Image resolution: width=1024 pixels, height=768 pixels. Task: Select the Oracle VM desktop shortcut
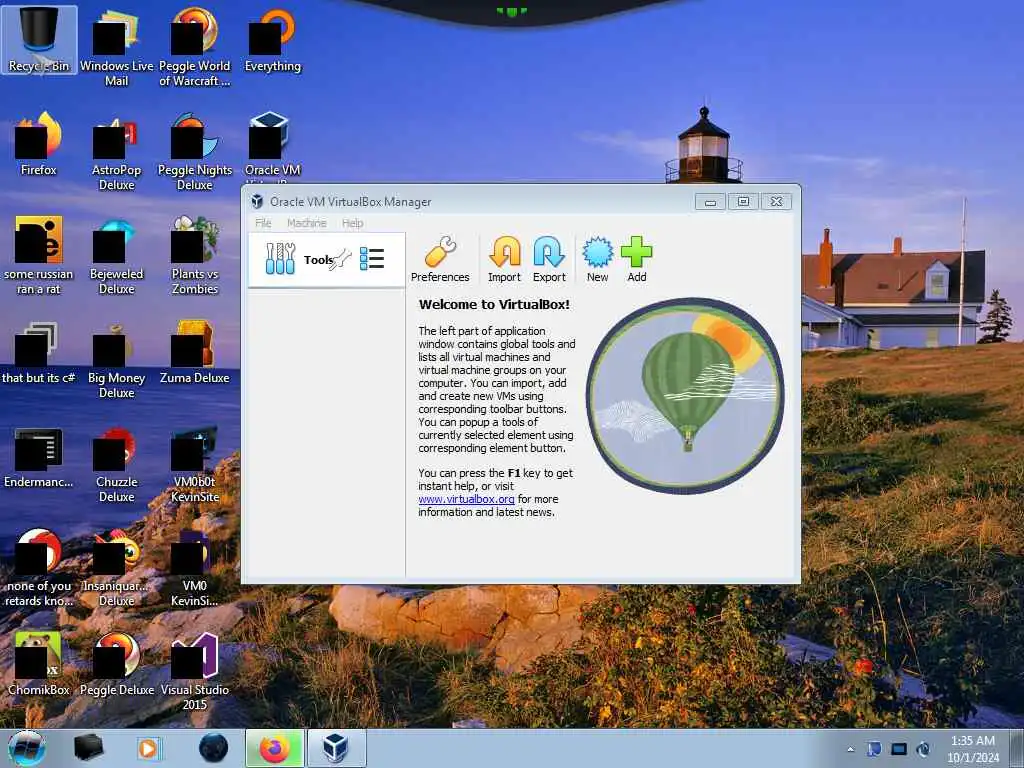272,145
